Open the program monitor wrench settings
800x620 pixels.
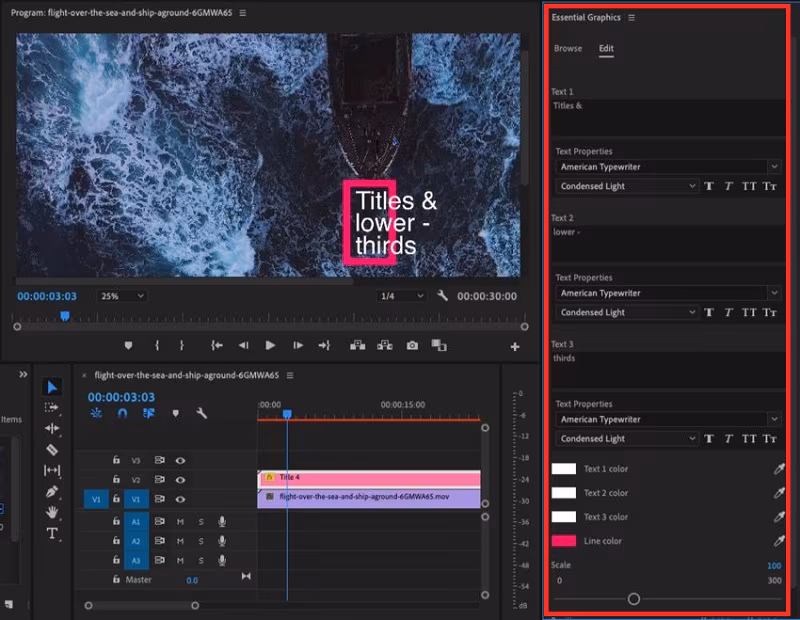click(443, 296)
